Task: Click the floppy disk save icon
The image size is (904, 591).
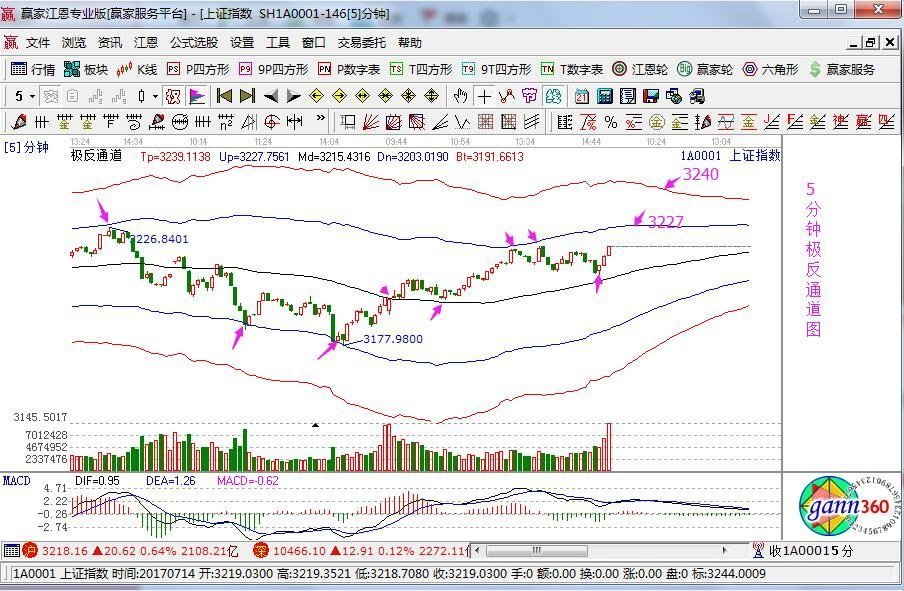Action: click(651, 96)
